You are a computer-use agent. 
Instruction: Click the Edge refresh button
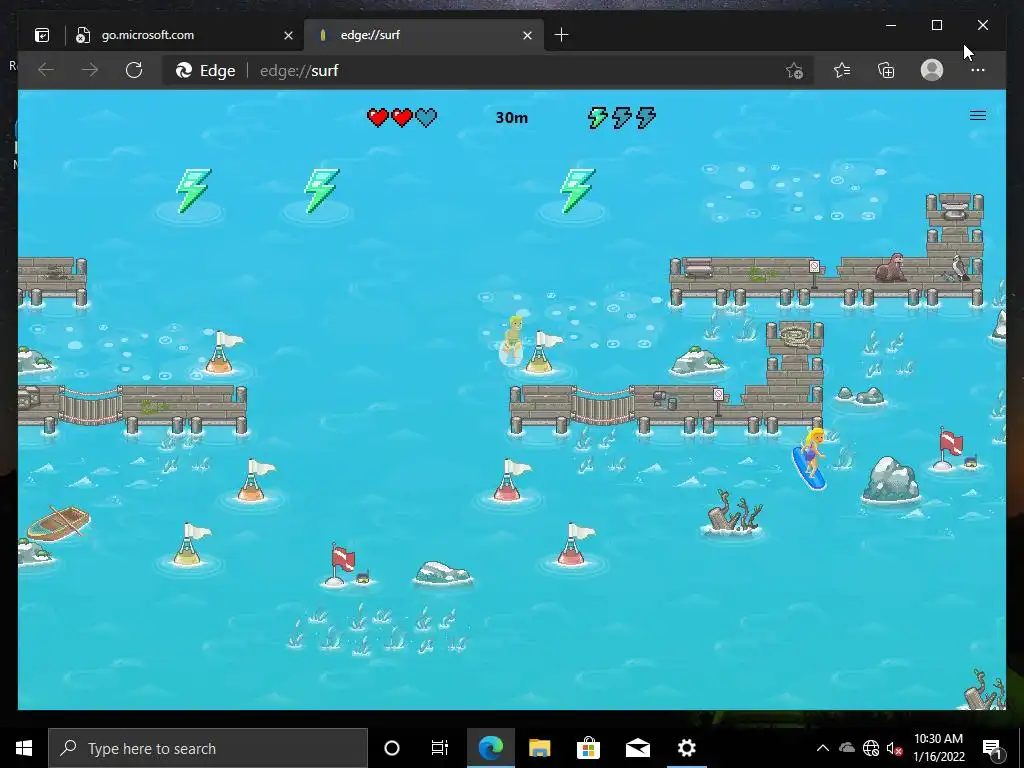point(134,70)
